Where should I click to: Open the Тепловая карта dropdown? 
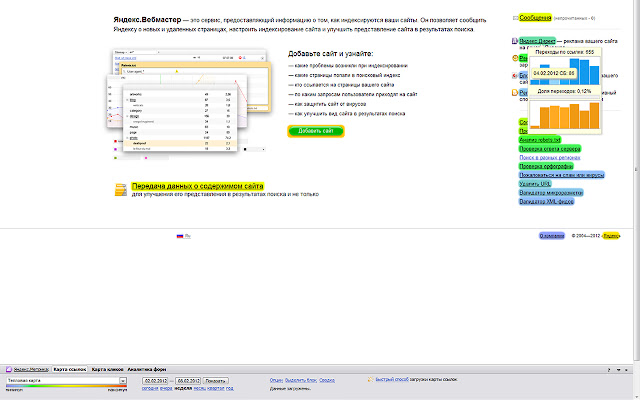[123, 381]
